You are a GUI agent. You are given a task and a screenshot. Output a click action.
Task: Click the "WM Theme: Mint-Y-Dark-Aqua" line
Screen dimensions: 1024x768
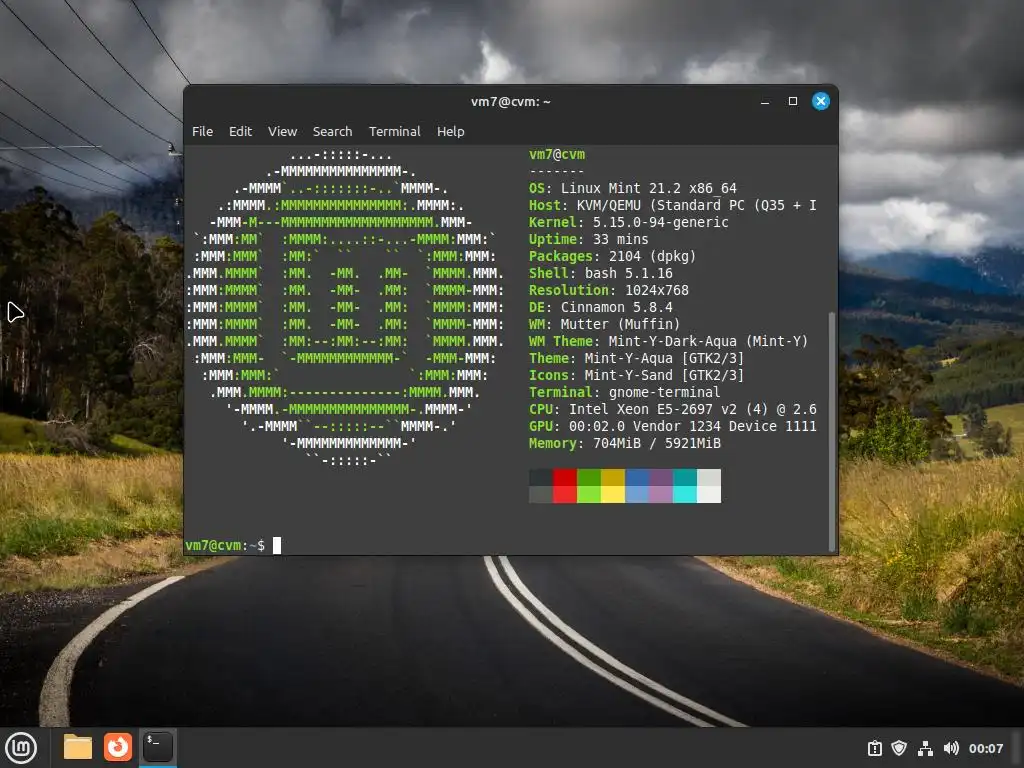pos(668,341)
